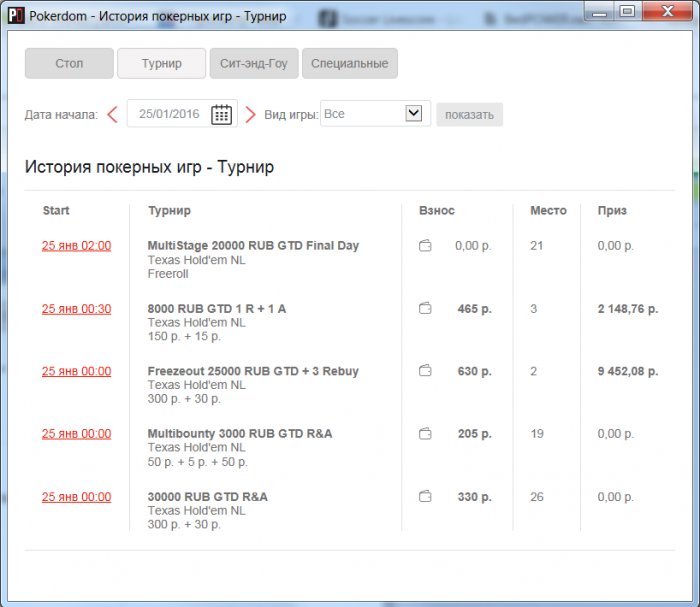The height and width of the screenshot is (607, 700).
Task: Select Multibounty 3000 RUB GTD R&A title
Action: 240,434
